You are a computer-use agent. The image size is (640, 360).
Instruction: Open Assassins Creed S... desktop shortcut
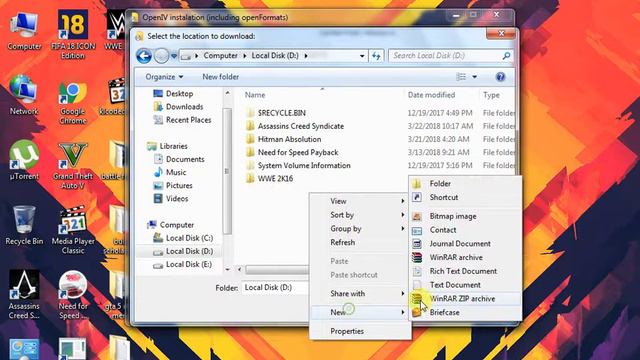[x=24, y=295]
